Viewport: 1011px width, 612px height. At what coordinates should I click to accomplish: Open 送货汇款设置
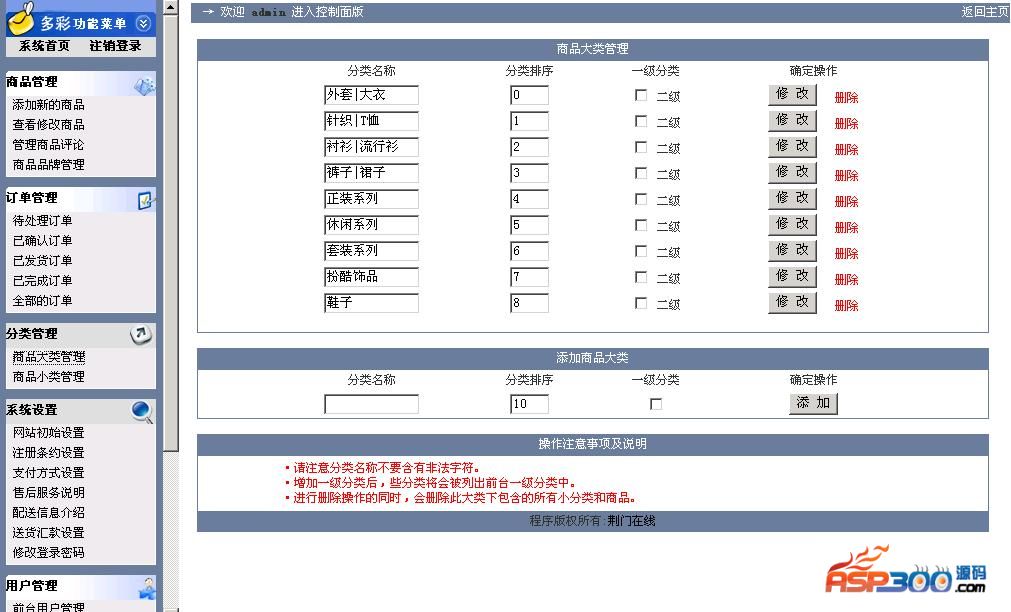(48, 533)
